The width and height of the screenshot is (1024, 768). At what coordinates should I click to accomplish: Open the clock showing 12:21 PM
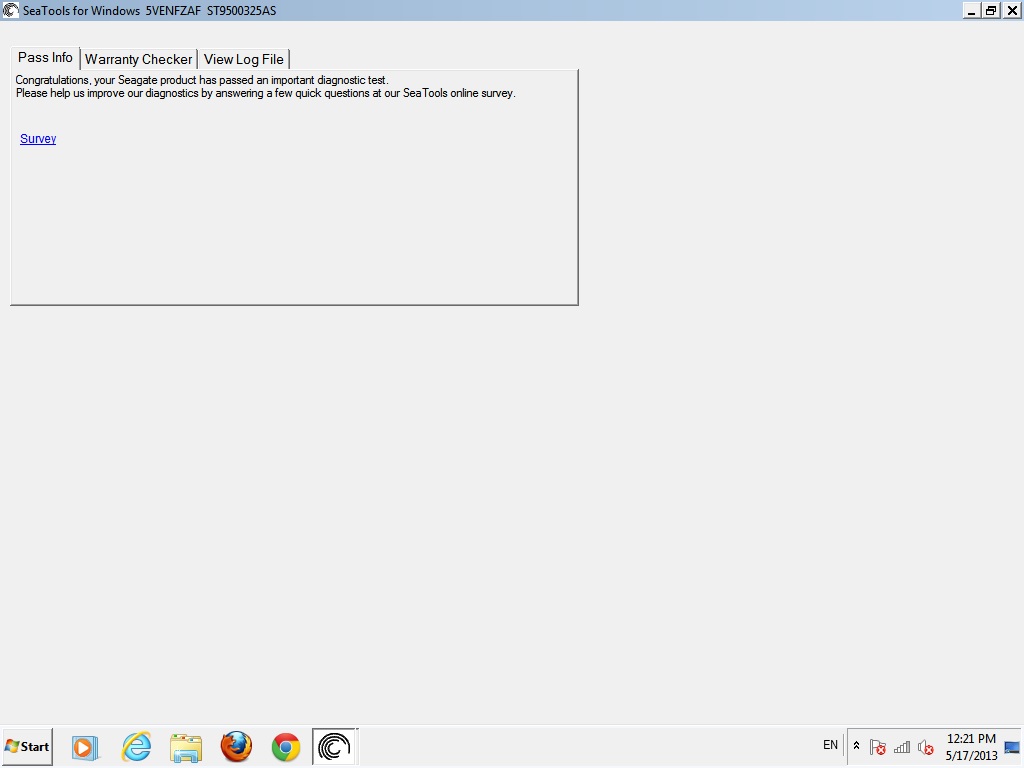point(971,747)
